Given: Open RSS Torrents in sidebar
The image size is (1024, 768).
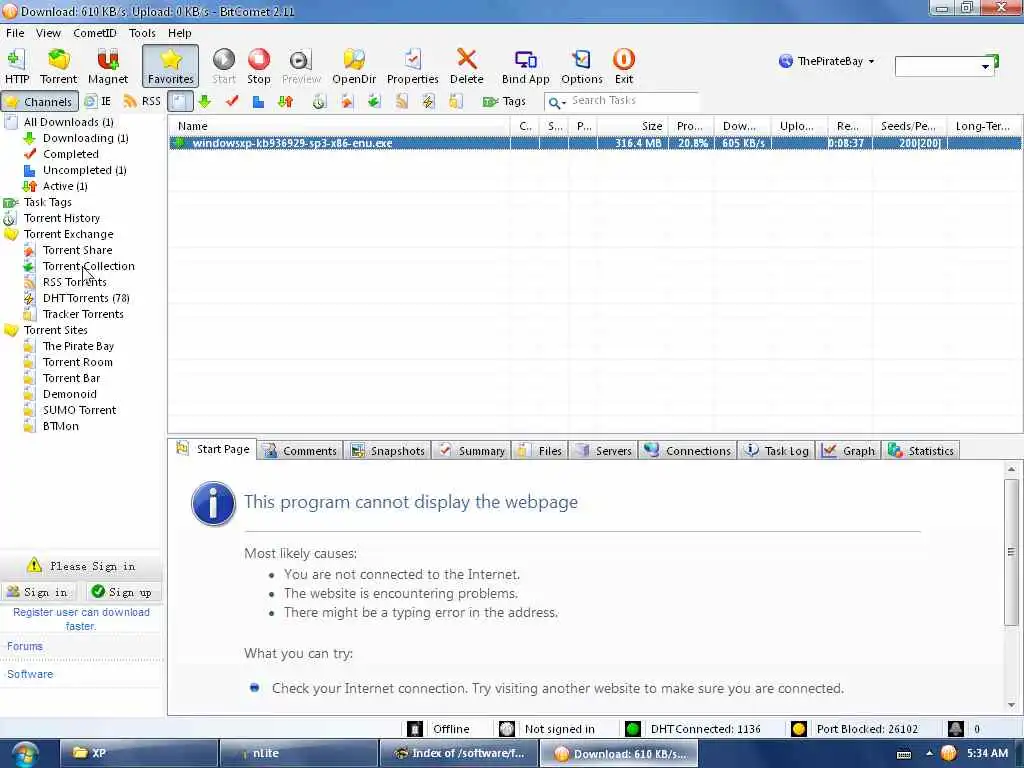Looking at the screenshot, I should click(x=74, y=282).
